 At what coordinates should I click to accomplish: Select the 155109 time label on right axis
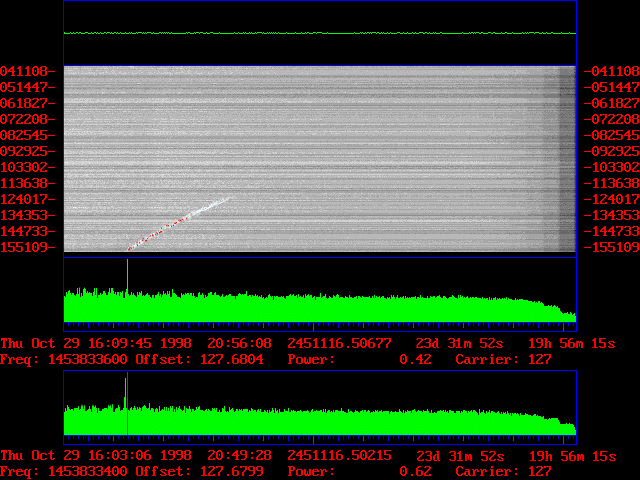click(610, 247)
